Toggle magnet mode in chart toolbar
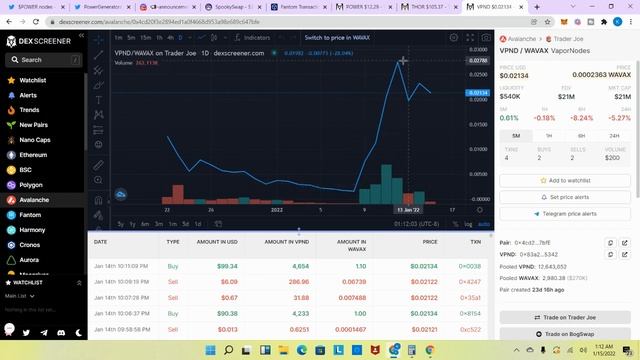This screenshot has height=360, width=640. pos(98,200)
